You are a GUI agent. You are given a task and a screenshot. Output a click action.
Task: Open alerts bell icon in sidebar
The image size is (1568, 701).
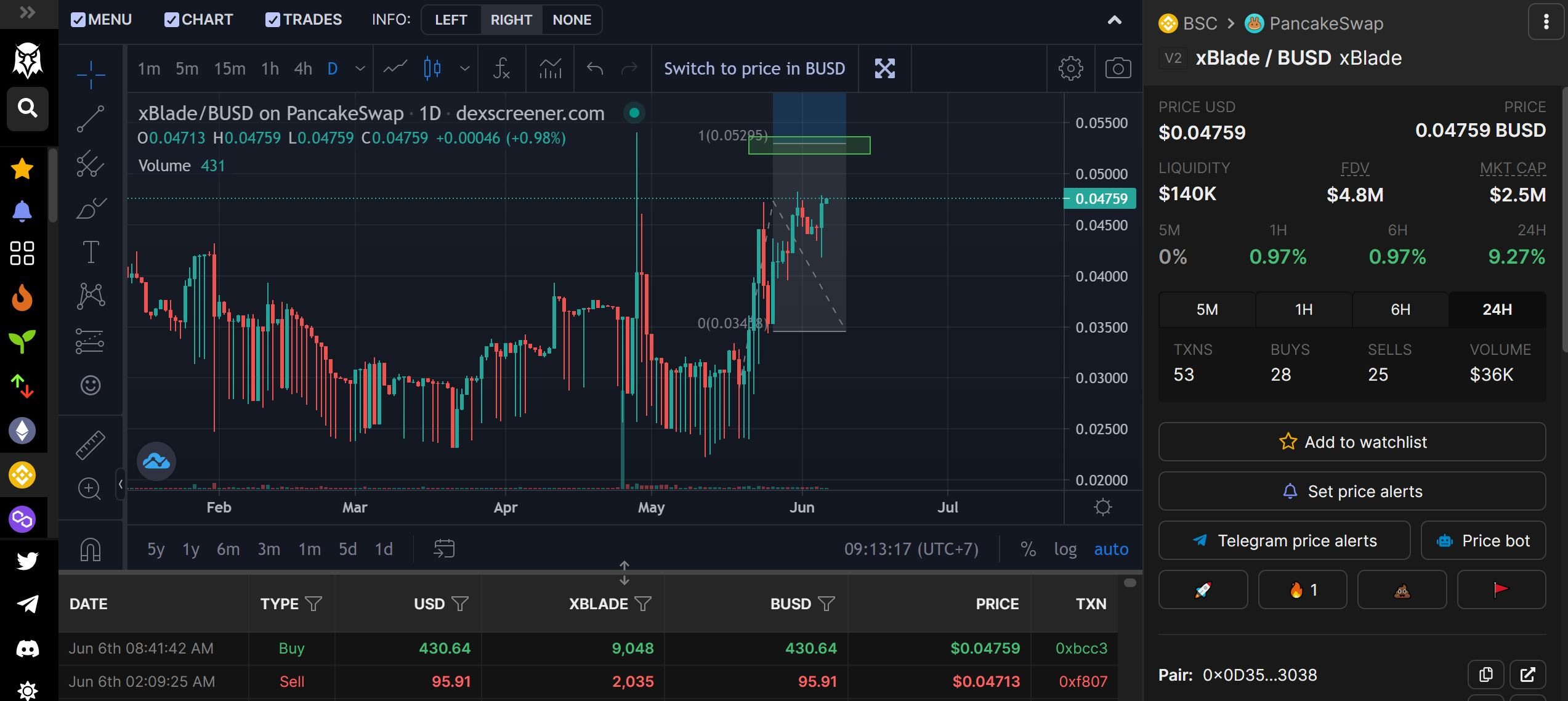pos(22,211)
